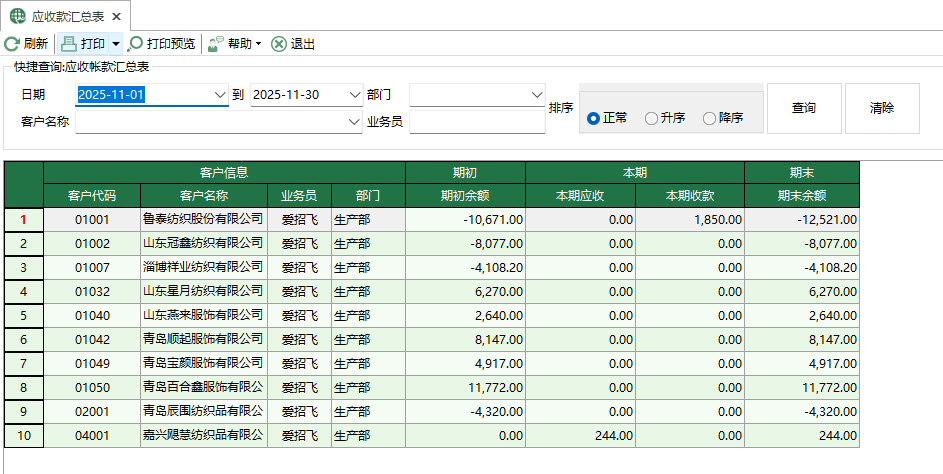Click the 客户信息 group header
This screenshot has height=474, width=943.
(224, 173)
